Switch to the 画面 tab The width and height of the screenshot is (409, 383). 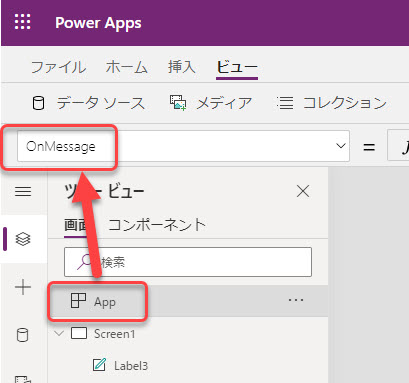point(75,226)
